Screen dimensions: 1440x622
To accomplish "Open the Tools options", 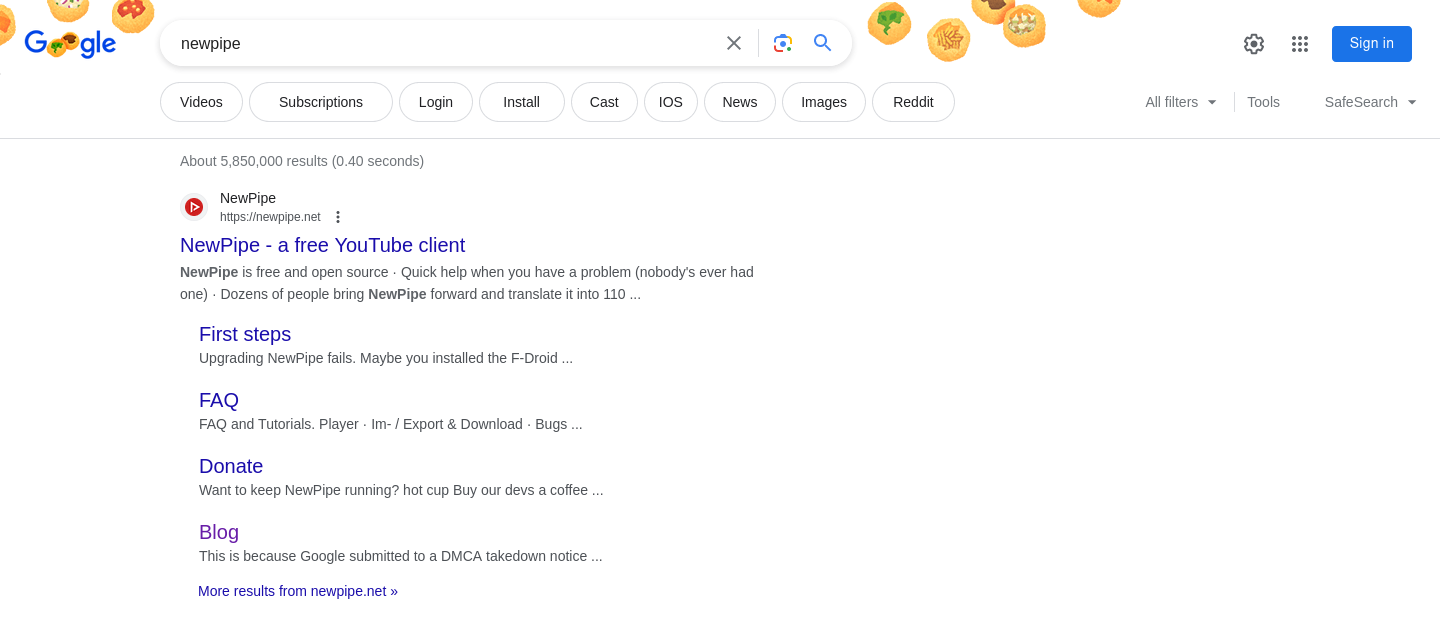I will pos(1263,102).
